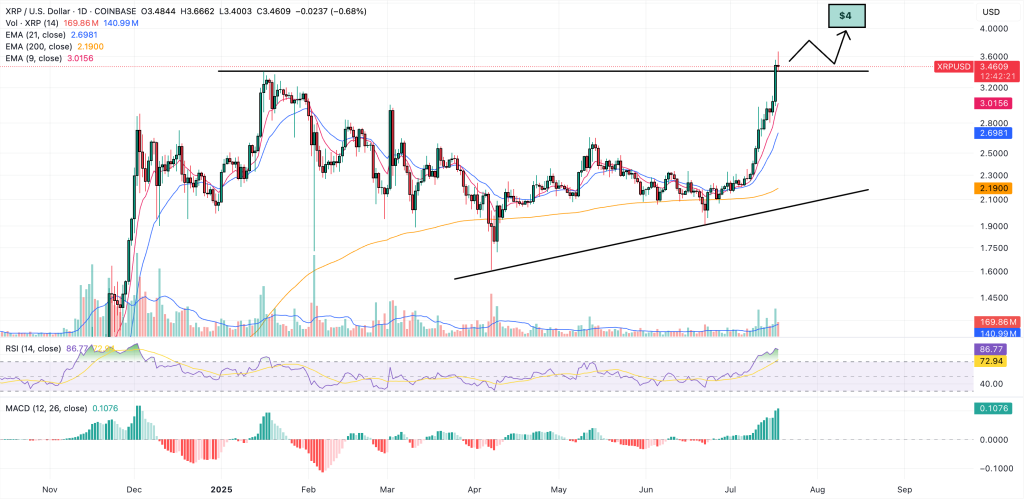This screenshot has width=1024, height=500.
Task: Click the 0.0000 MACD axis level
Action: 993,439
